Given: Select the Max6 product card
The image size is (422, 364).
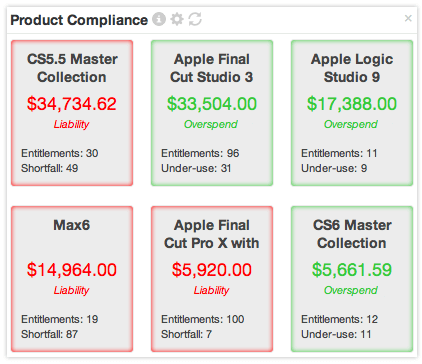Looking at the screenshot, I should (72, 279).
